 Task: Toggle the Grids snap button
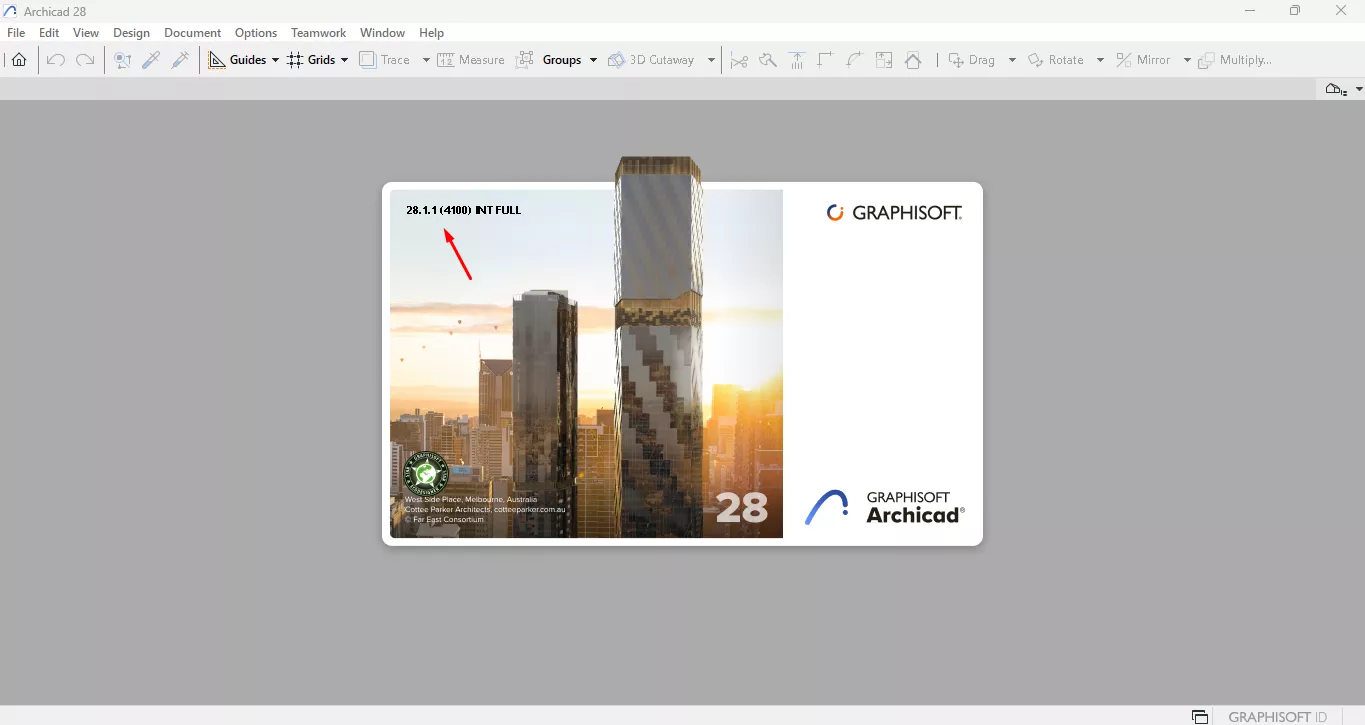pyautogui.click(x=311, y=60)
